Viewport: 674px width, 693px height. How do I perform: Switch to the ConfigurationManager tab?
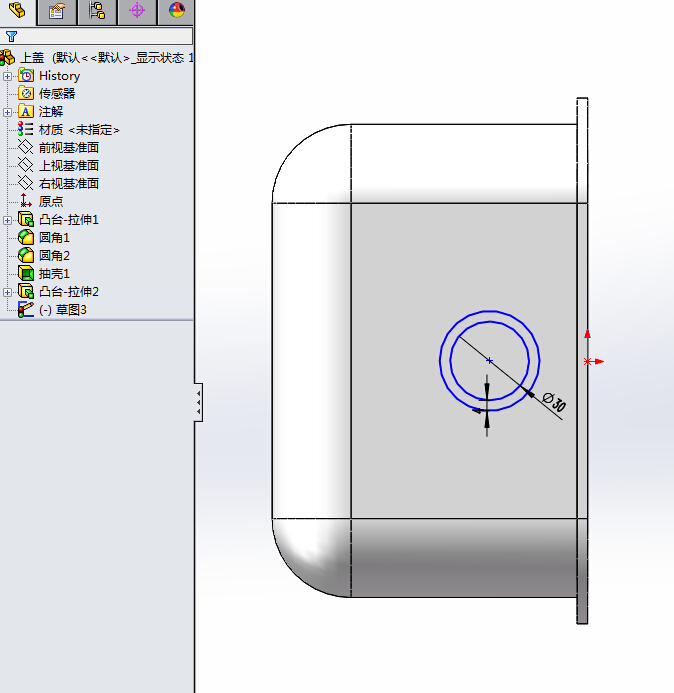(97, 12)
